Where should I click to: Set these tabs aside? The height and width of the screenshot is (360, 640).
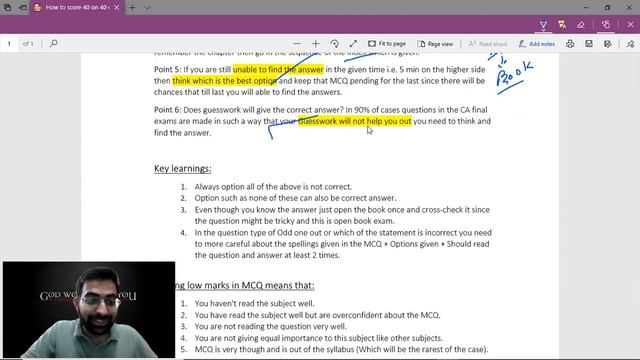click(23, 7)
